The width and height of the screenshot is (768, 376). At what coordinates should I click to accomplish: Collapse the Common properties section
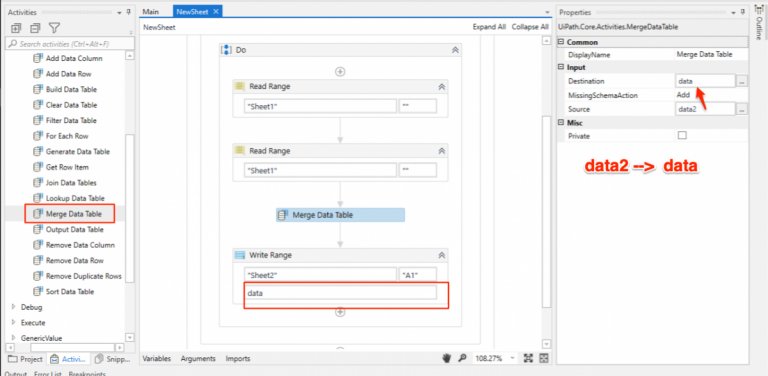(561, 42)
